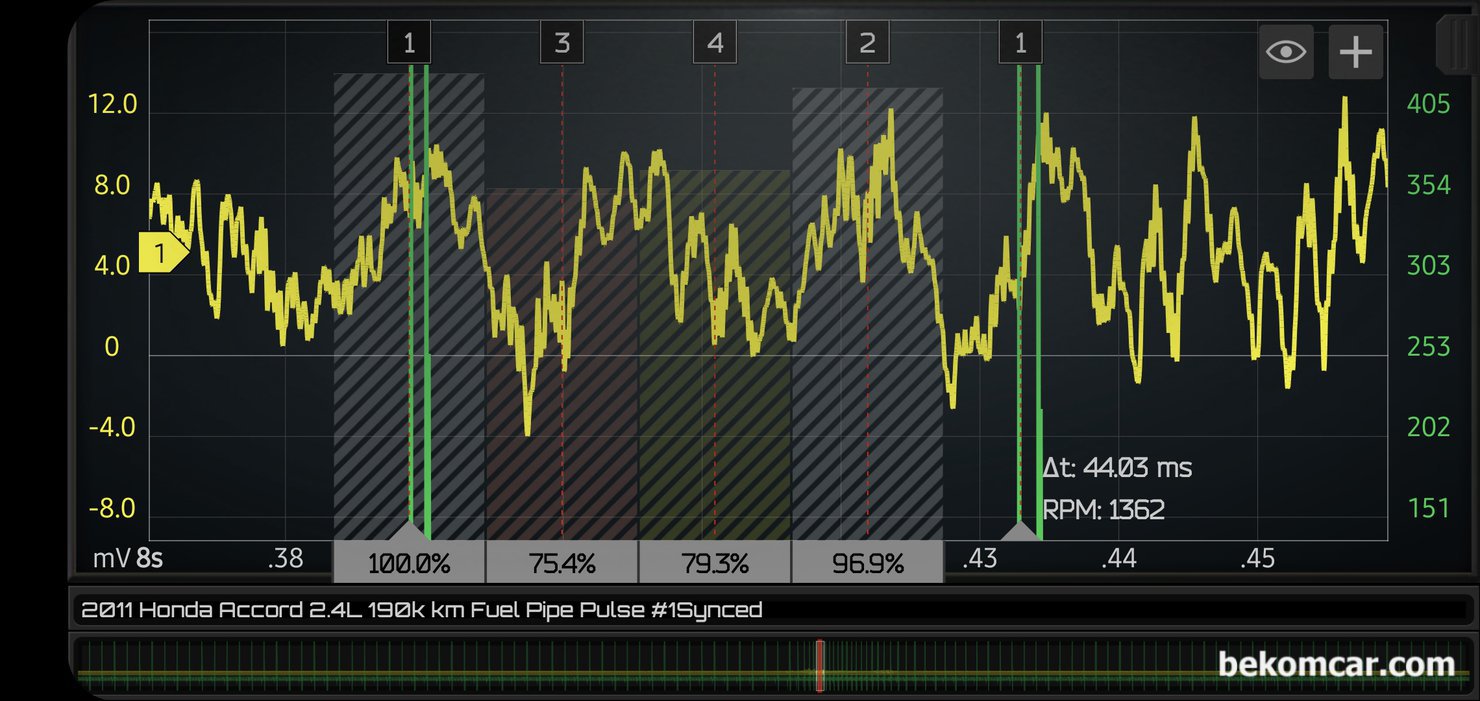Image resolution: width=1480 pixels, height=701 pixels.
Task: Toggle the eye visibility icon
Action: (1286, 52)
